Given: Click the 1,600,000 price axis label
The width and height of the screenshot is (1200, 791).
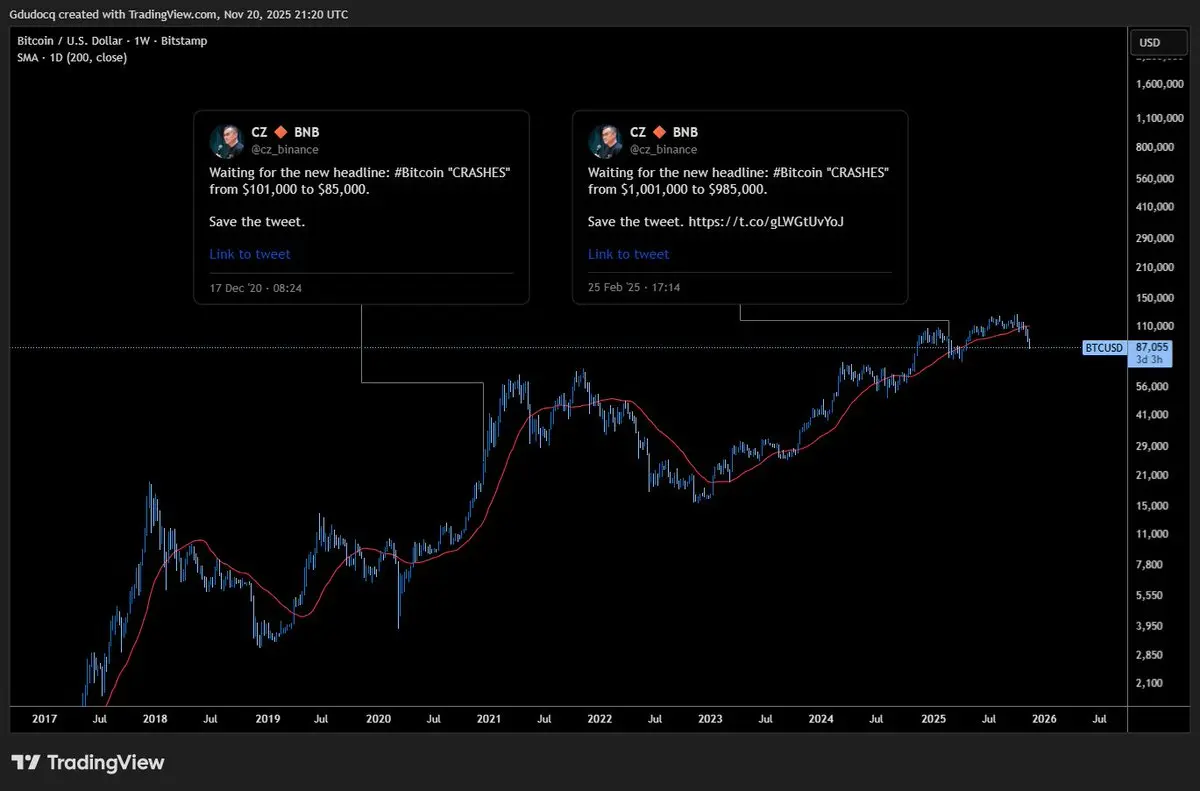Looking at the screenshot, I should click(x=1161, y=85).
